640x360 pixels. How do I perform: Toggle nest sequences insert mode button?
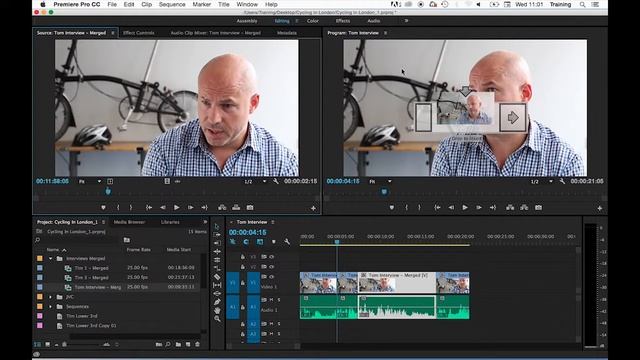(x=233, y=242)
